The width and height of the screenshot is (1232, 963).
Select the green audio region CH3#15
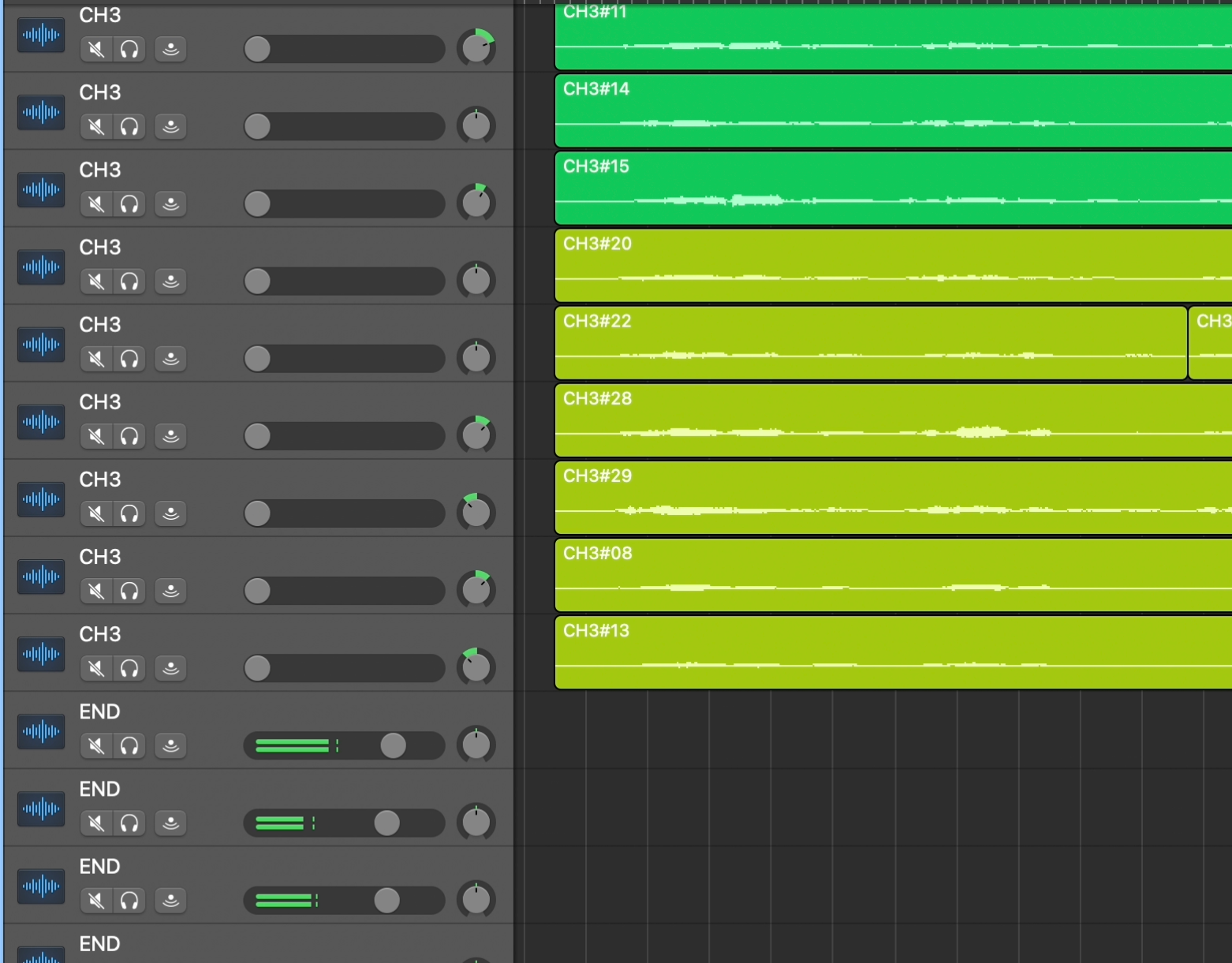click(894, 188)
